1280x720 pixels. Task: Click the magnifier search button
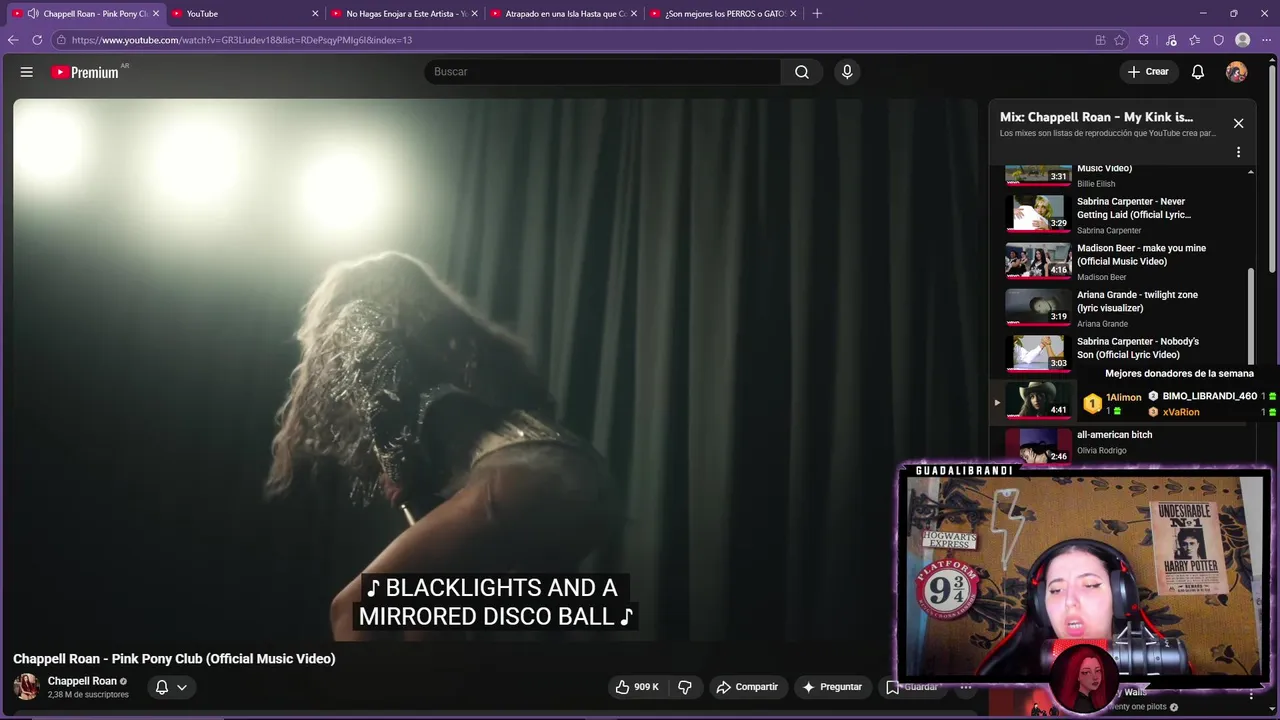pos(802,72)
